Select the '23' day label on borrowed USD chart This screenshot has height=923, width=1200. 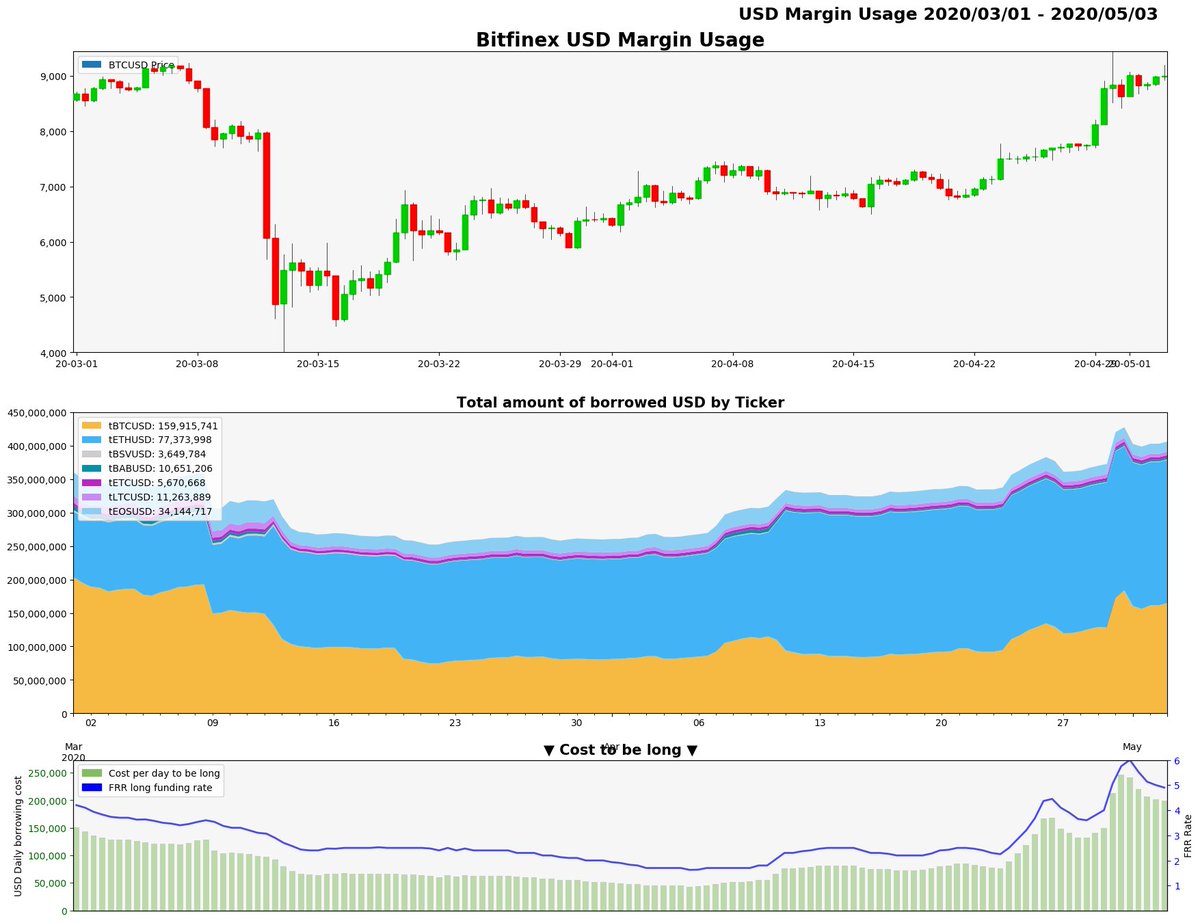[x=455, y=723]
